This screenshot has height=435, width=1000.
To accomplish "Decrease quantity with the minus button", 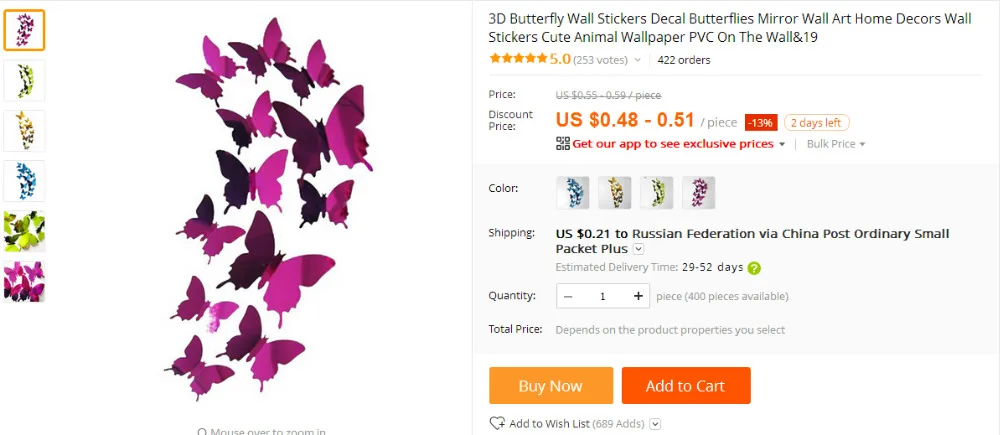I will click(x=568, y=296).
